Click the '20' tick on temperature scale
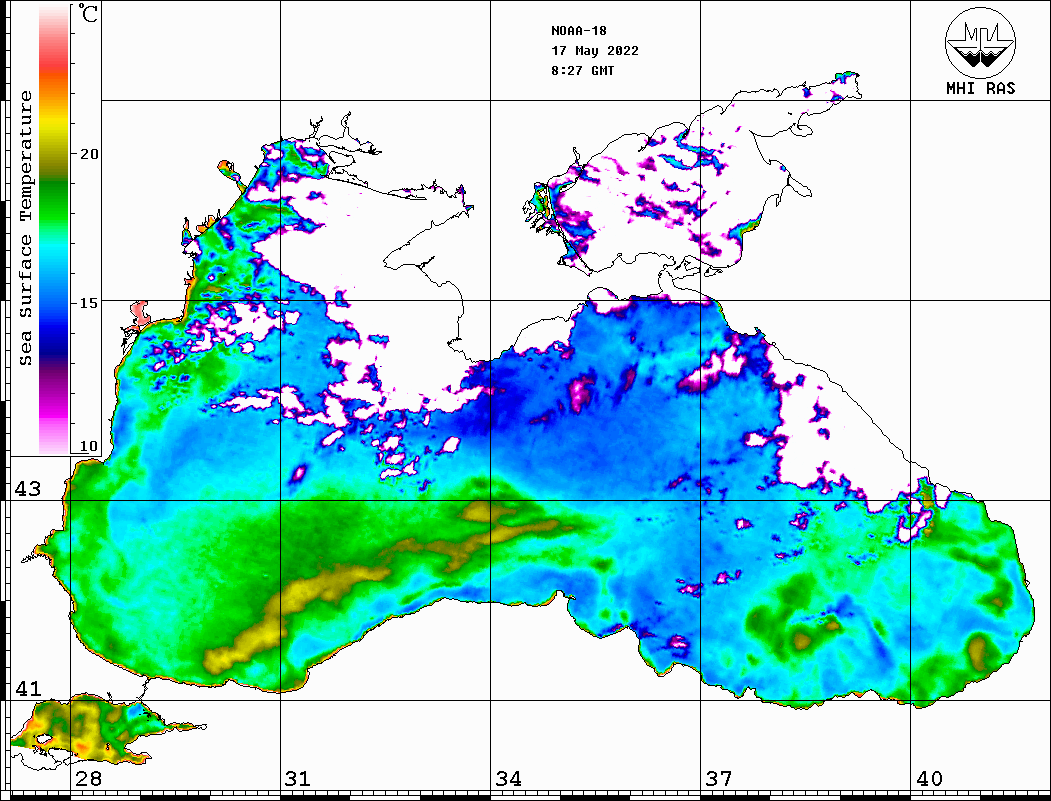The height and width of the screenshot is (801, 1051). [x=88, y=153]
